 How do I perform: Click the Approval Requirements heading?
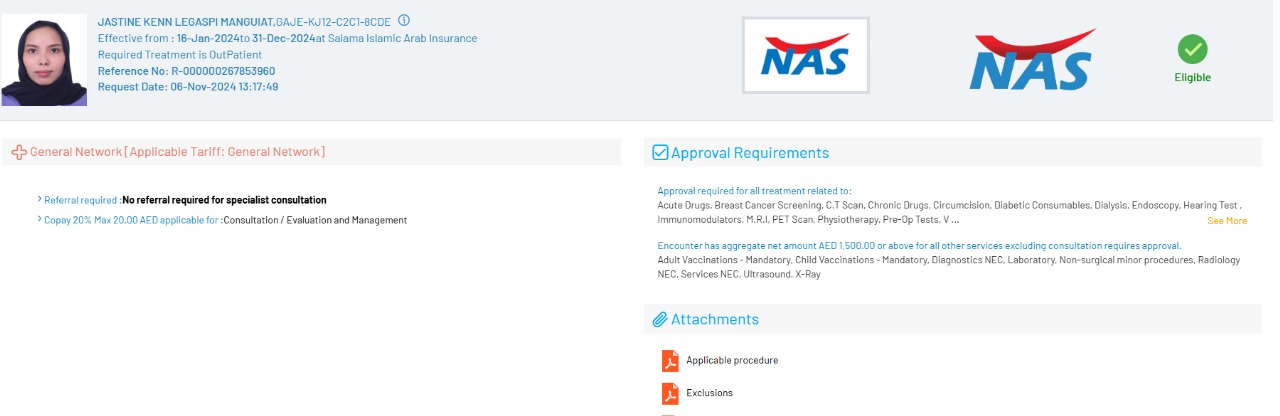tap(750, 153)
